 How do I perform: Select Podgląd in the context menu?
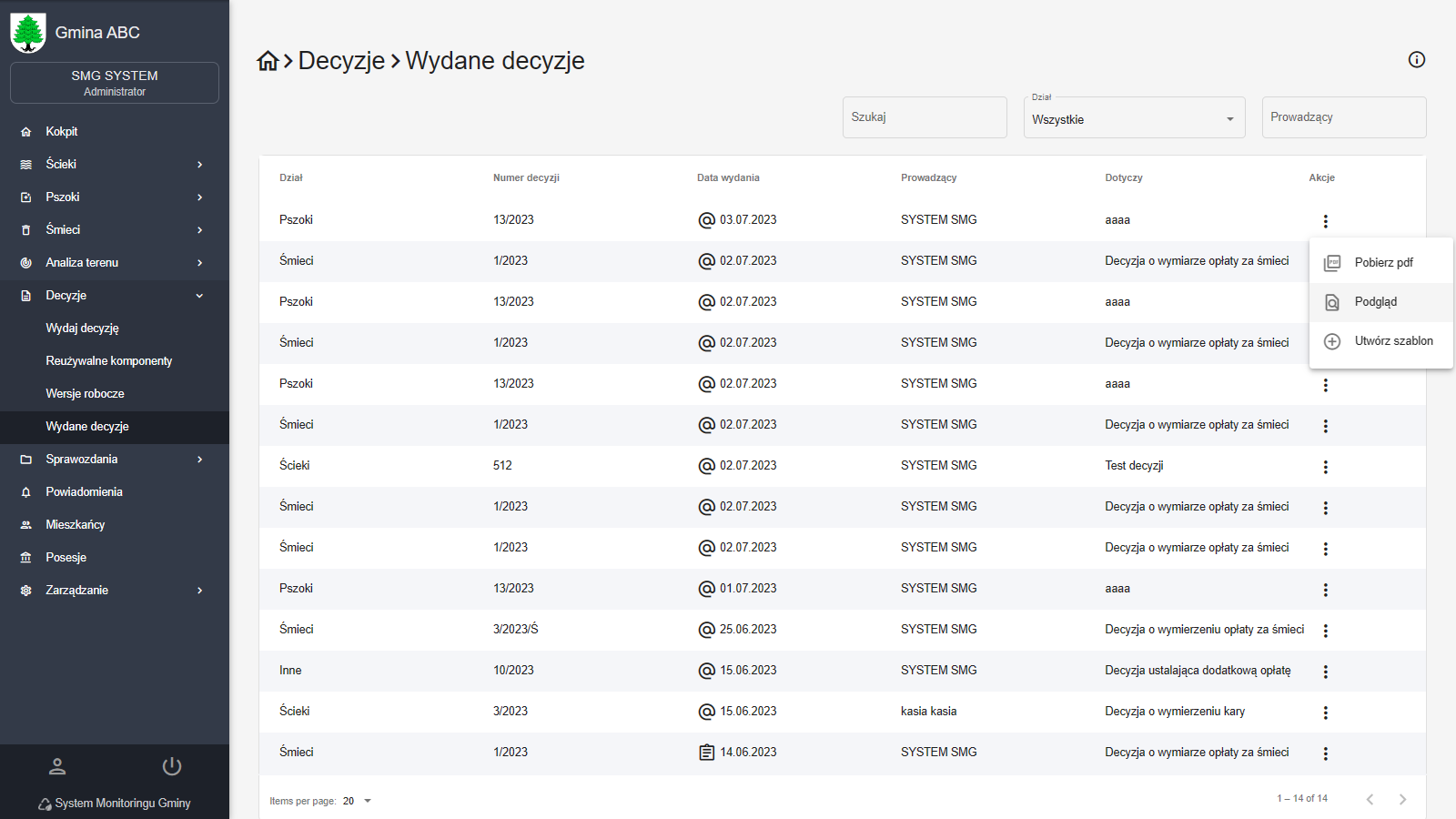(1375, 302)
